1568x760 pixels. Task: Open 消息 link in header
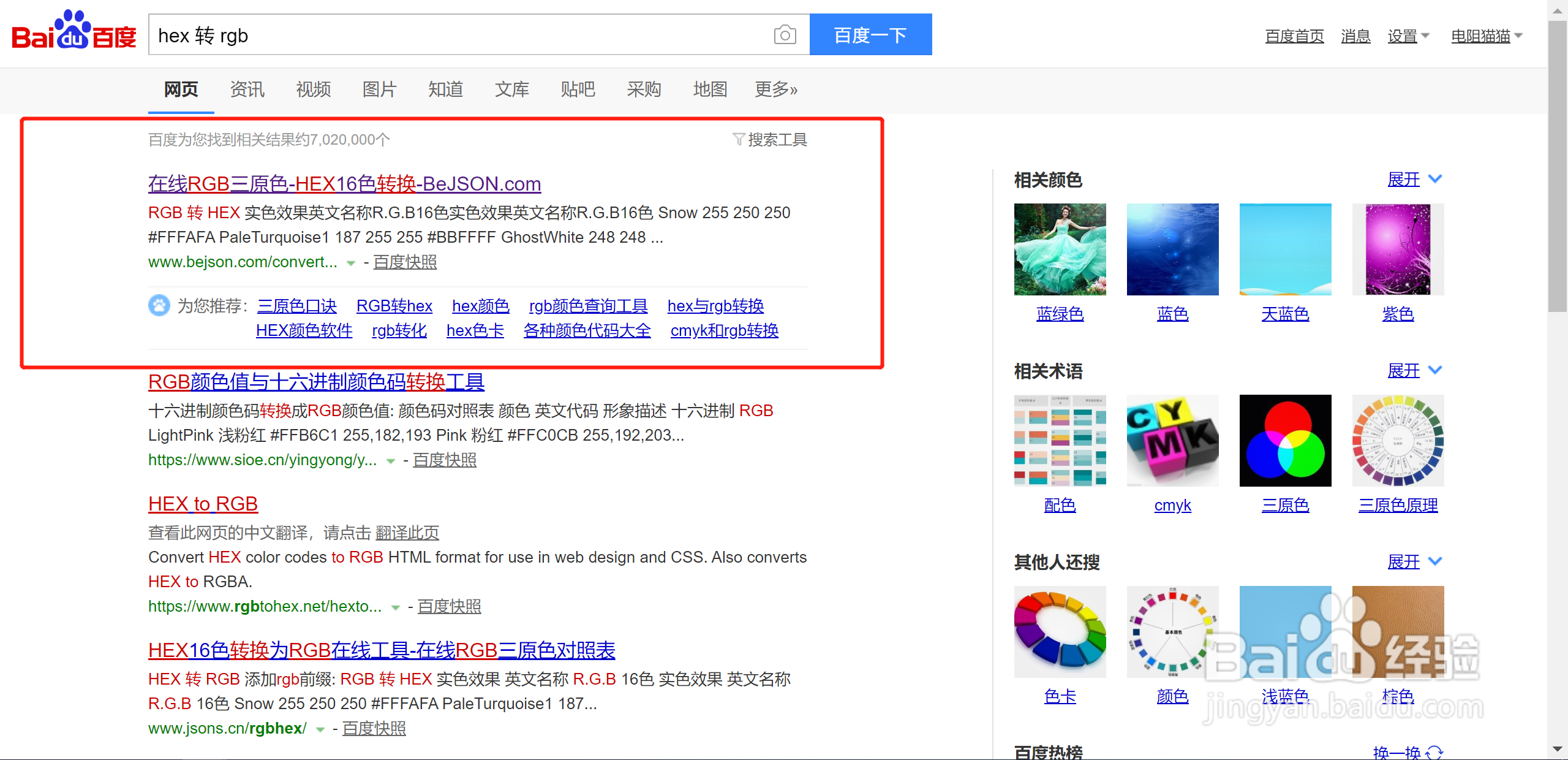coord(1355,36)
